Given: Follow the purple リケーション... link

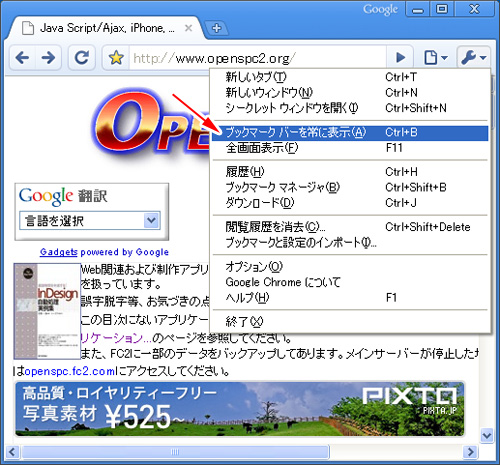Looking at the screenshot, I should [116, 338].
